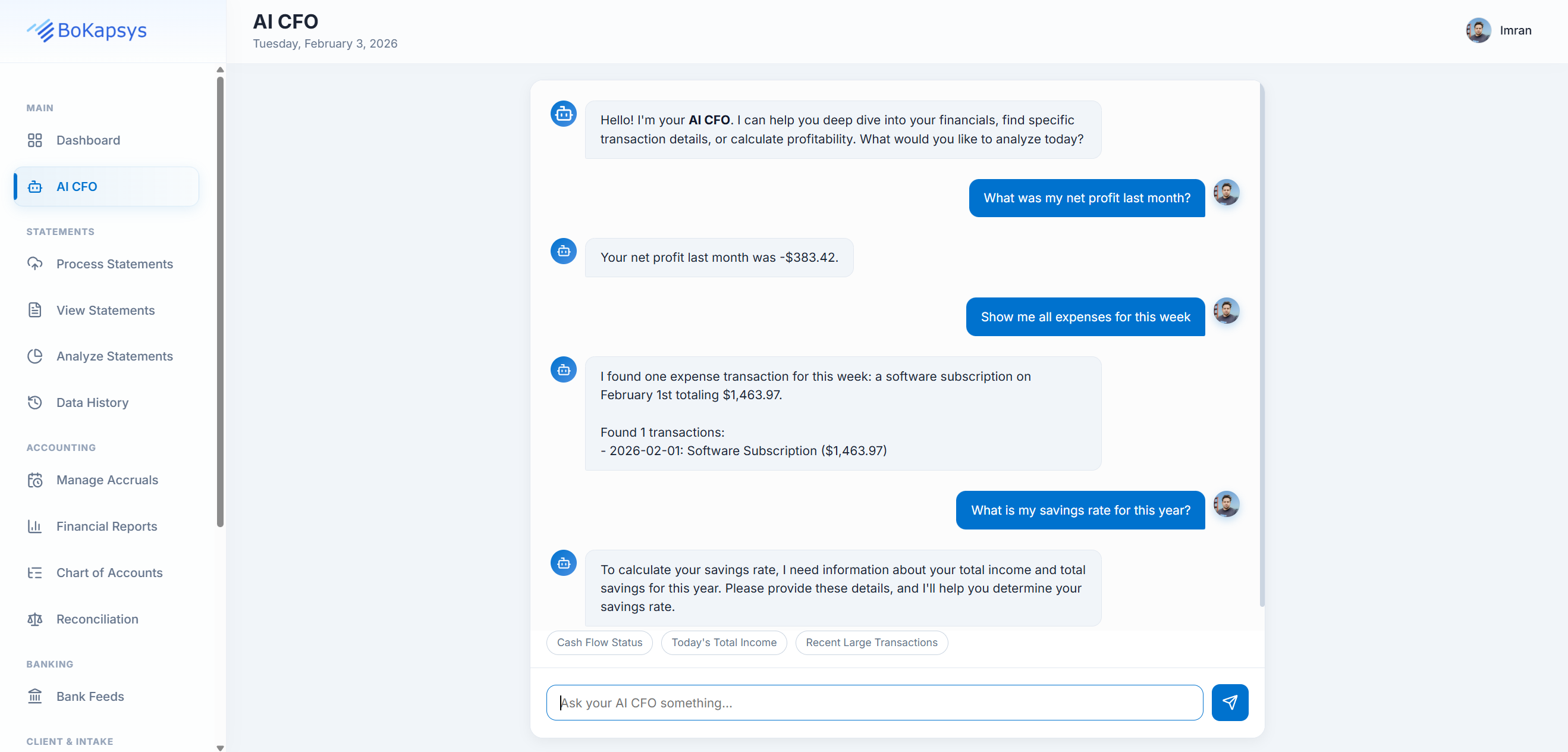Screen dimensions: 1568x752
Task: Click the Data History clock icon
Action: click(x=35, y=403)
